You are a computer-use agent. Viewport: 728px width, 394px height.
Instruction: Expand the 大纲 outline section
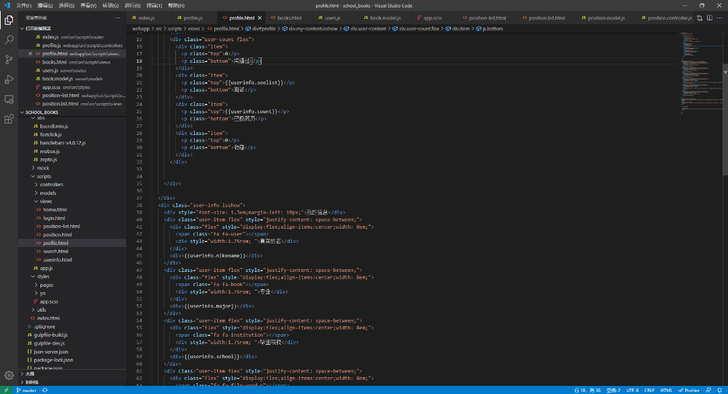(x=72, y=374)
